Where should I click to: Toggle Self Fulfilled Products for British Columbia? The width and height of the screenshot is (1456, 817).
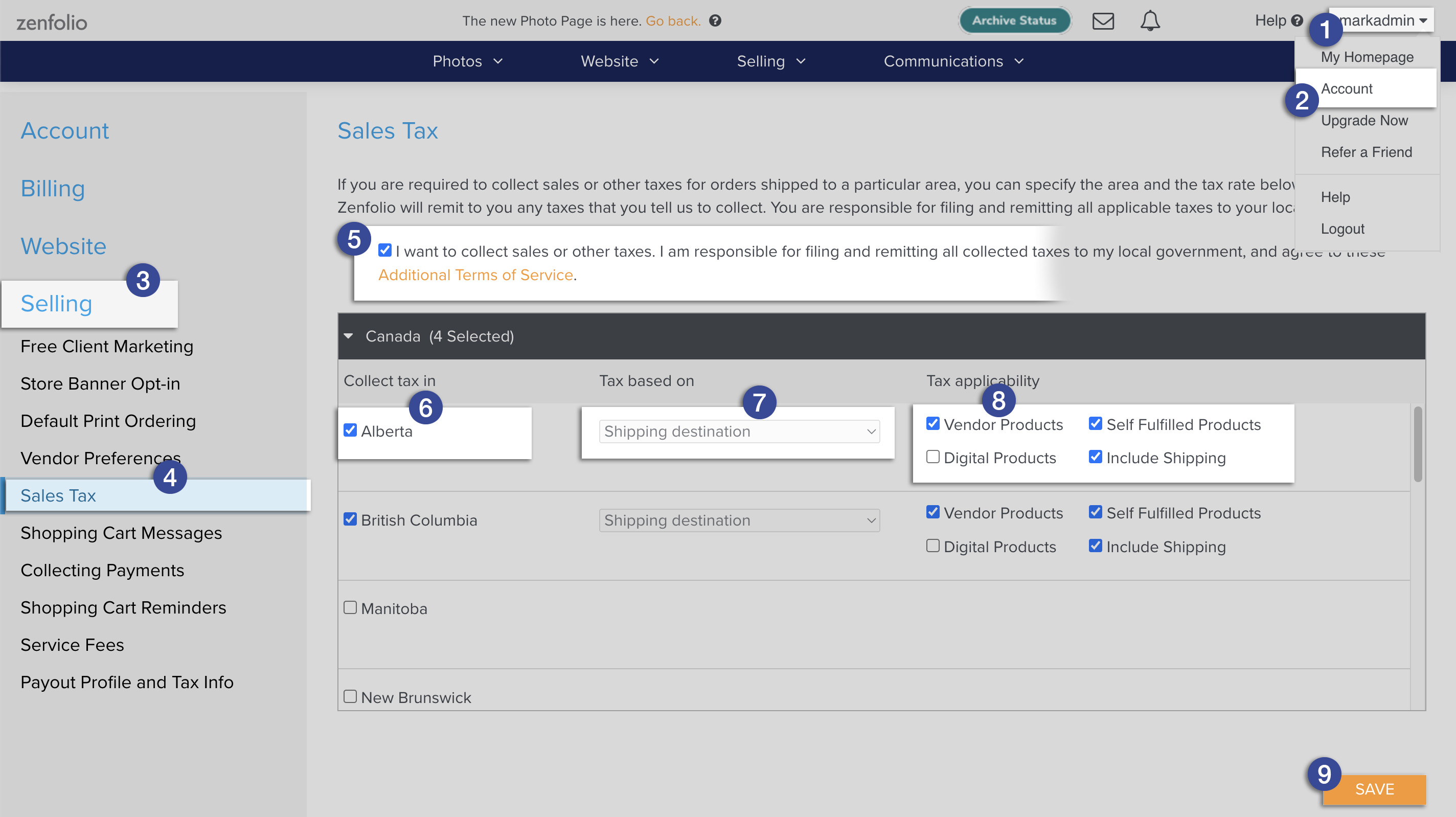(1096, 512)
